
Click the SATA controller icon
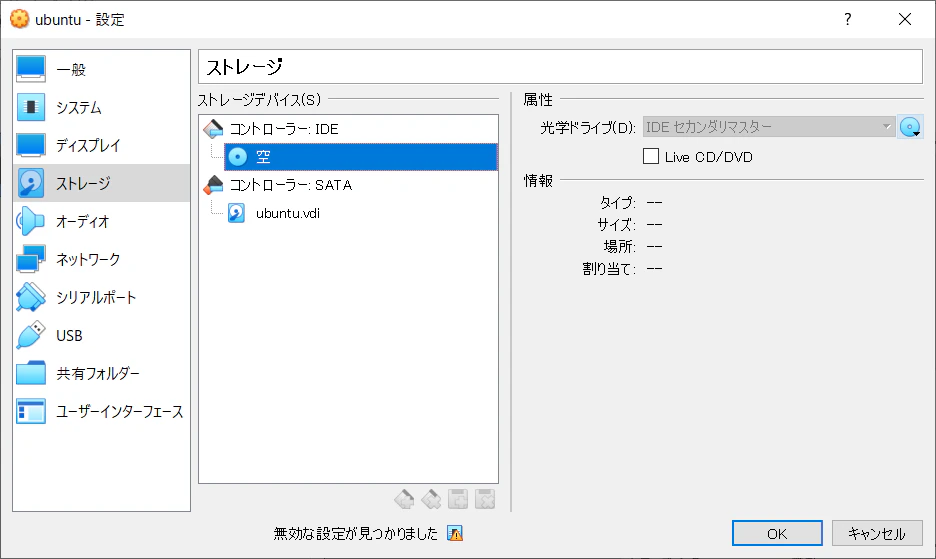pyautogui.click(x=213, y=185)
